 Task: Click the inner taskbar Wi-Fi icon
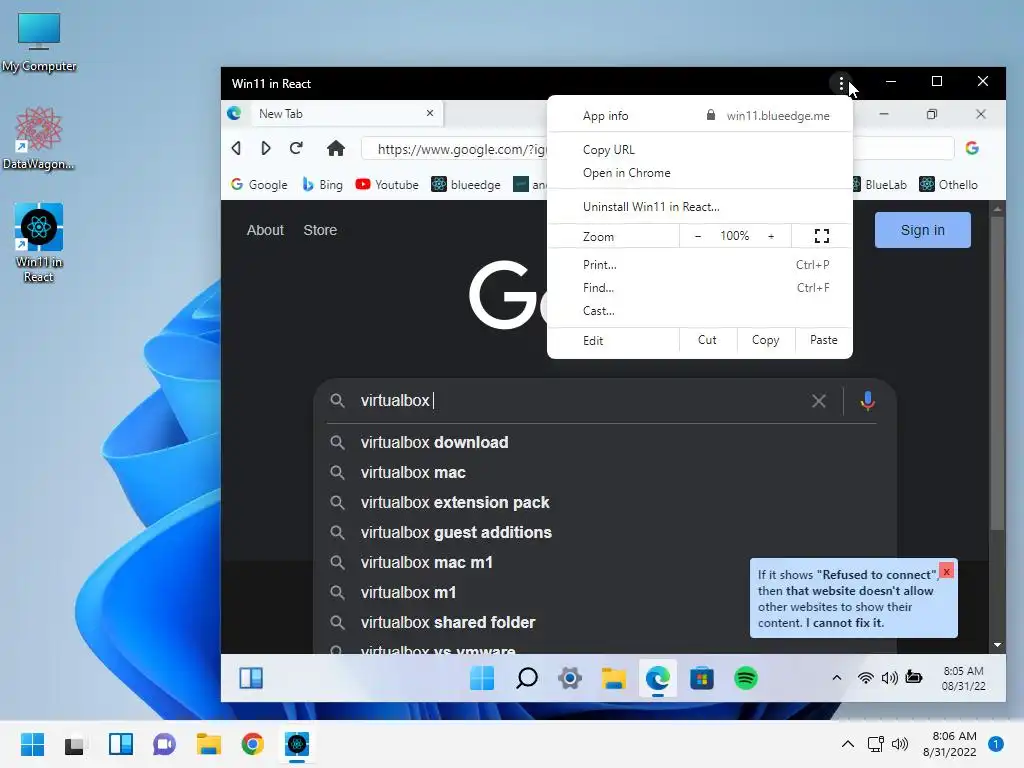865,678
